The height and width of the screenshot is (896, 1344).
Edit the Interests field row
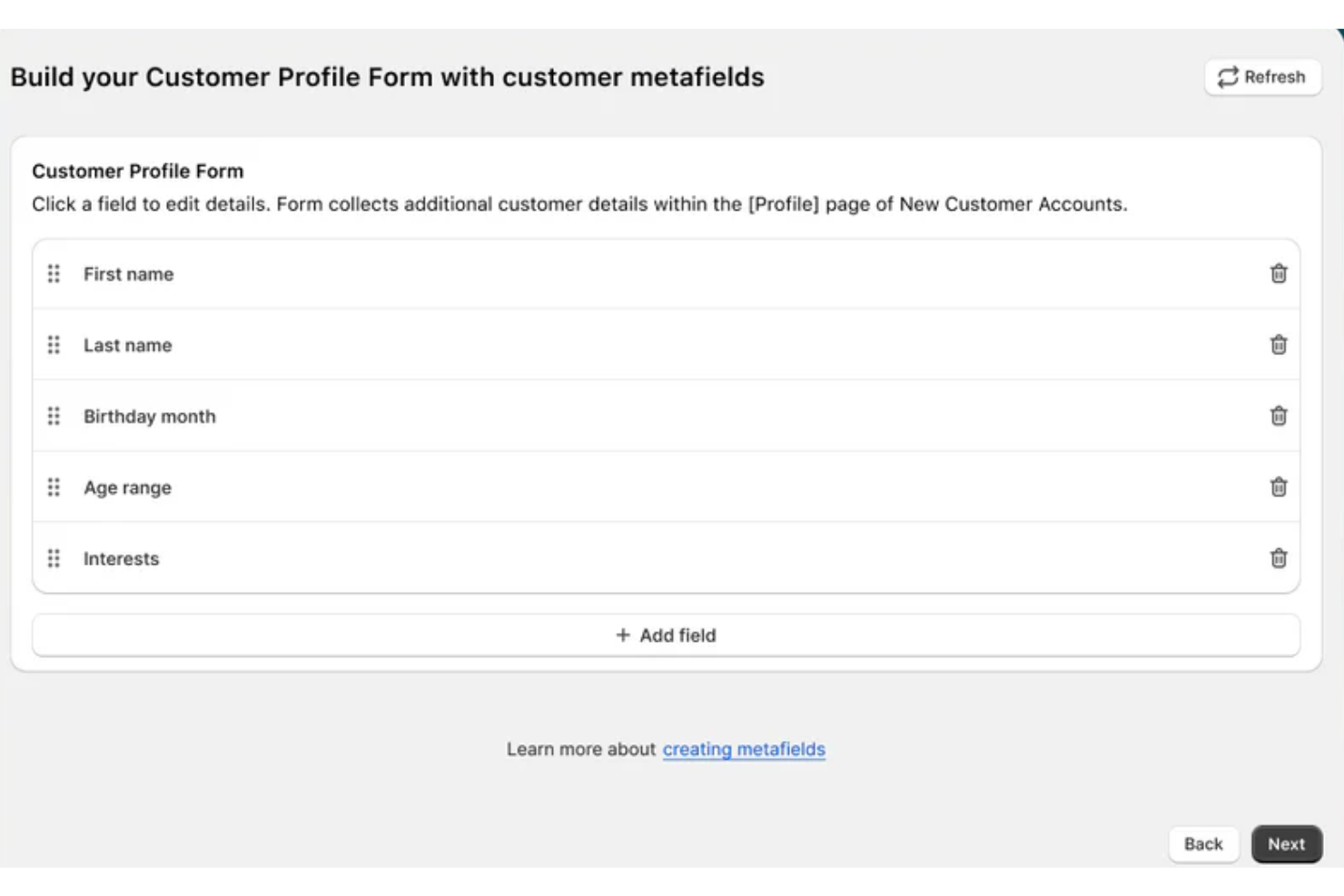pyautogui.click(x=121, y=559)
